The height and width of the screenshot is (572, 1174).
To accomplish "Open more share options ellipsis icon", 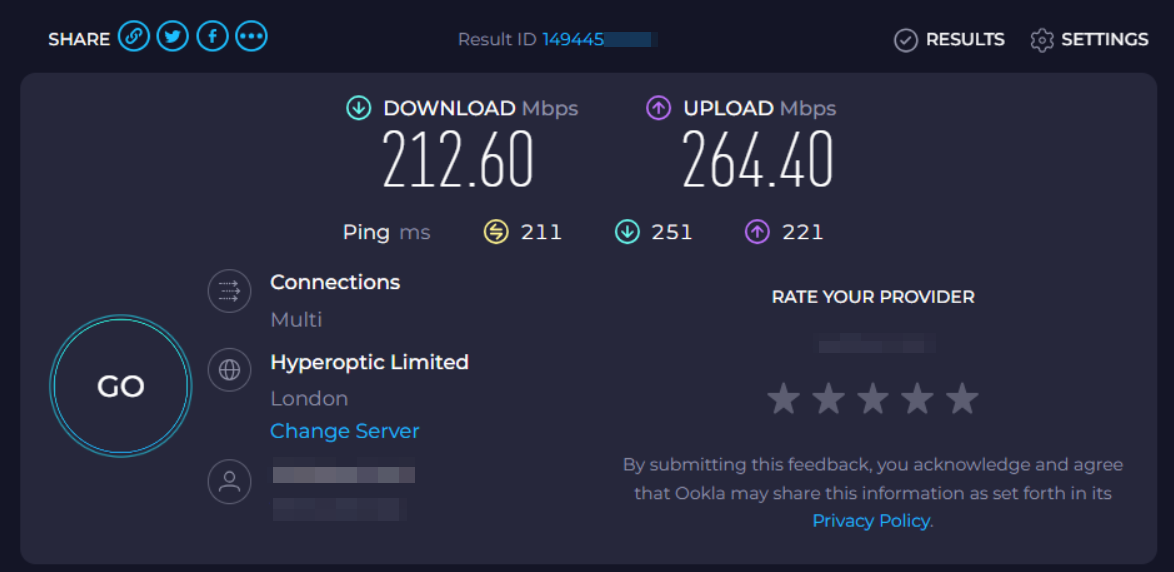I will pos(251,38).
